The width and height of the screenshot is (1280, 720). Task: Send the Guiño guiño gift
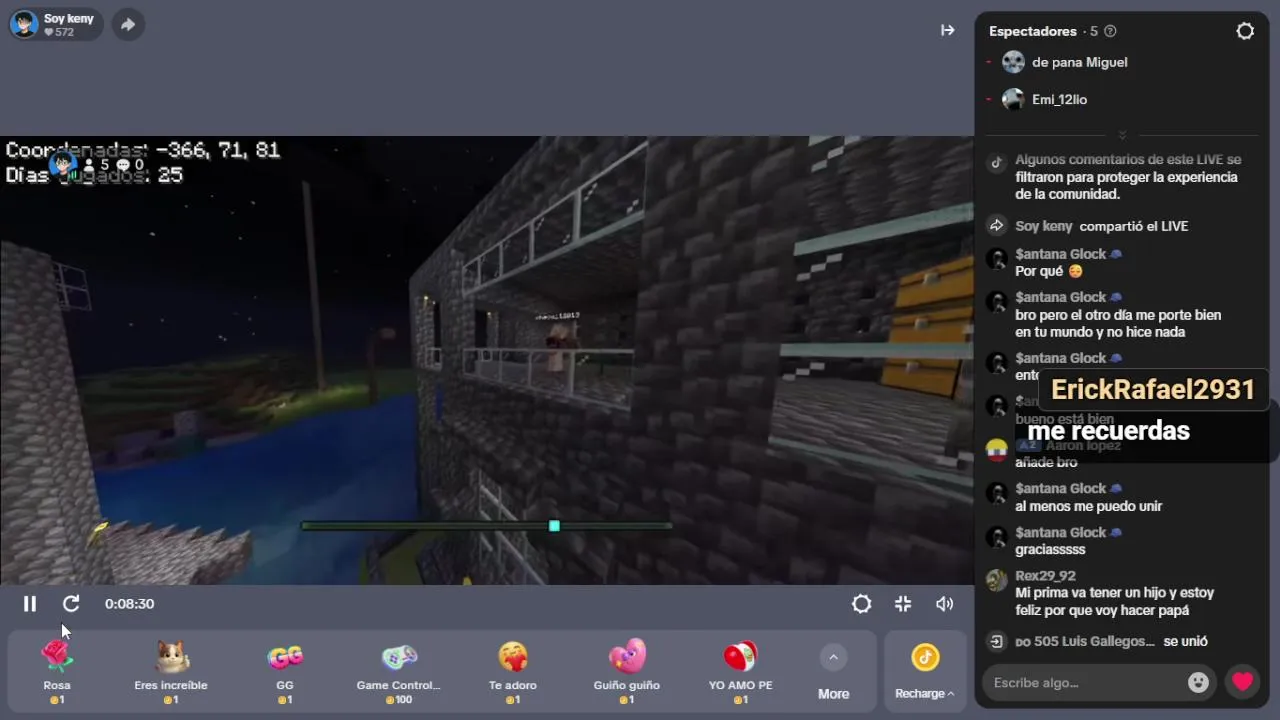(x=627, y=671)
